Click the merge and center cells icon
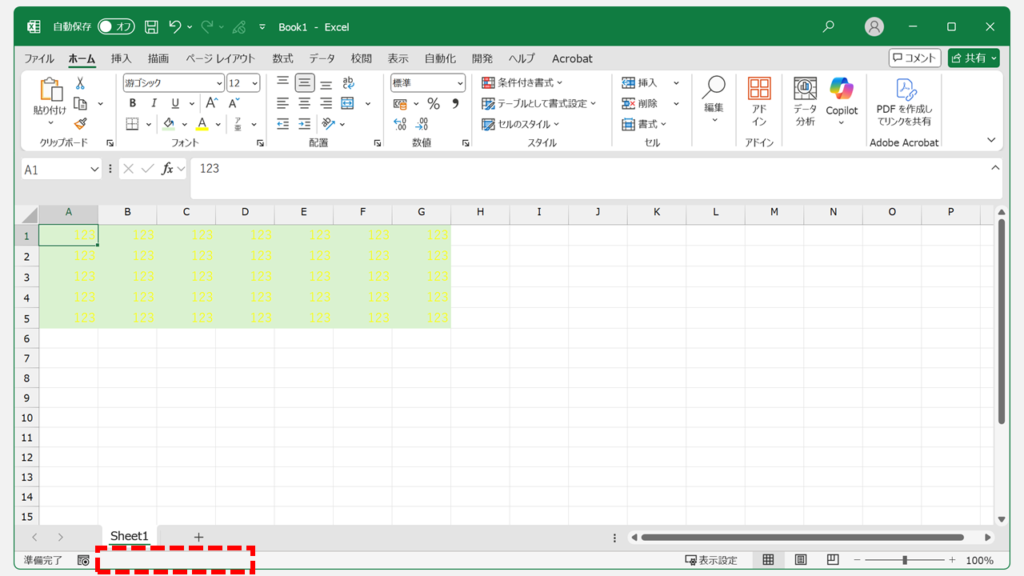The image size is (1024, 576). (348, 104)
